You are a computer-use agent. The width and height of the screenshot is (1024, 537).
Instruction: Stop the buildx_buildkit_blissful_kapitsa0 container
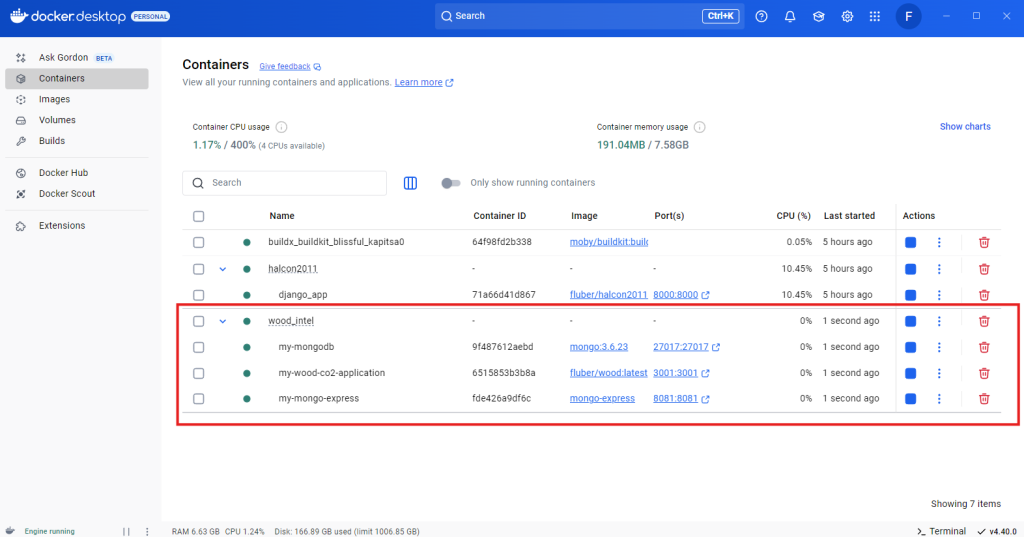[x=910, y=242]
